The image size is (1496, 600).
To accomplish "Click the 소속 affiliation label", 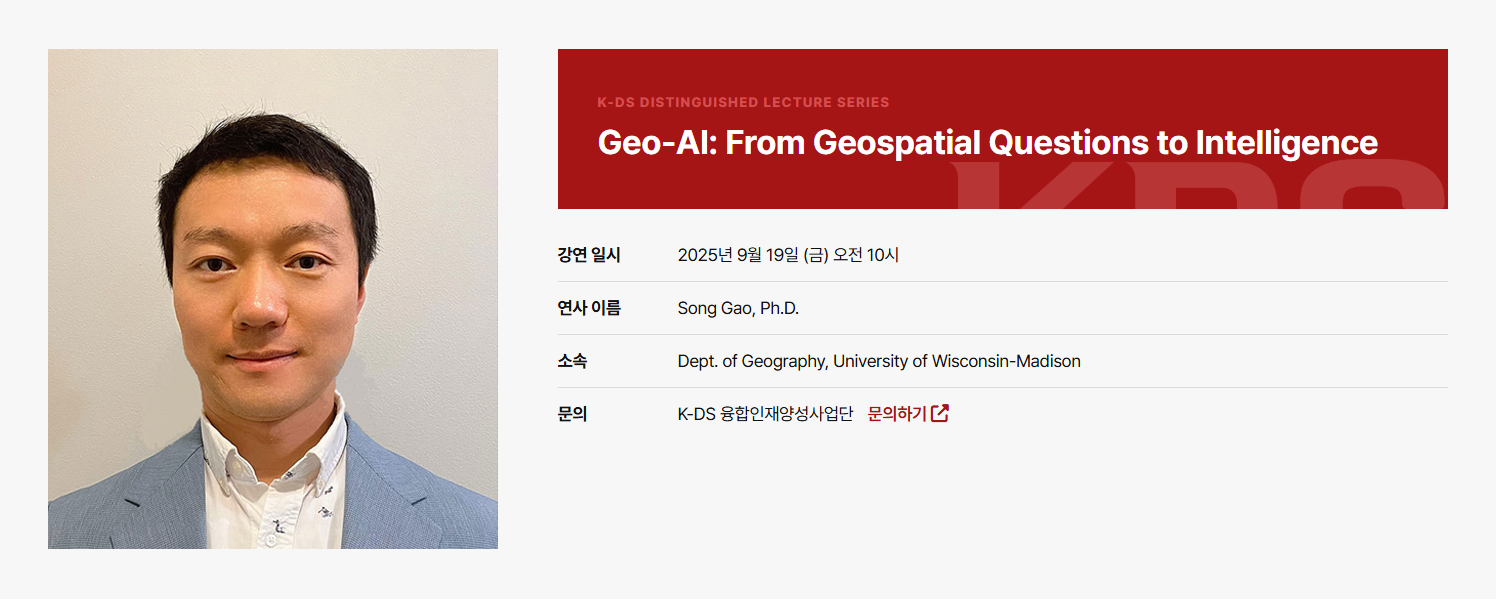I will click(572, 361).
